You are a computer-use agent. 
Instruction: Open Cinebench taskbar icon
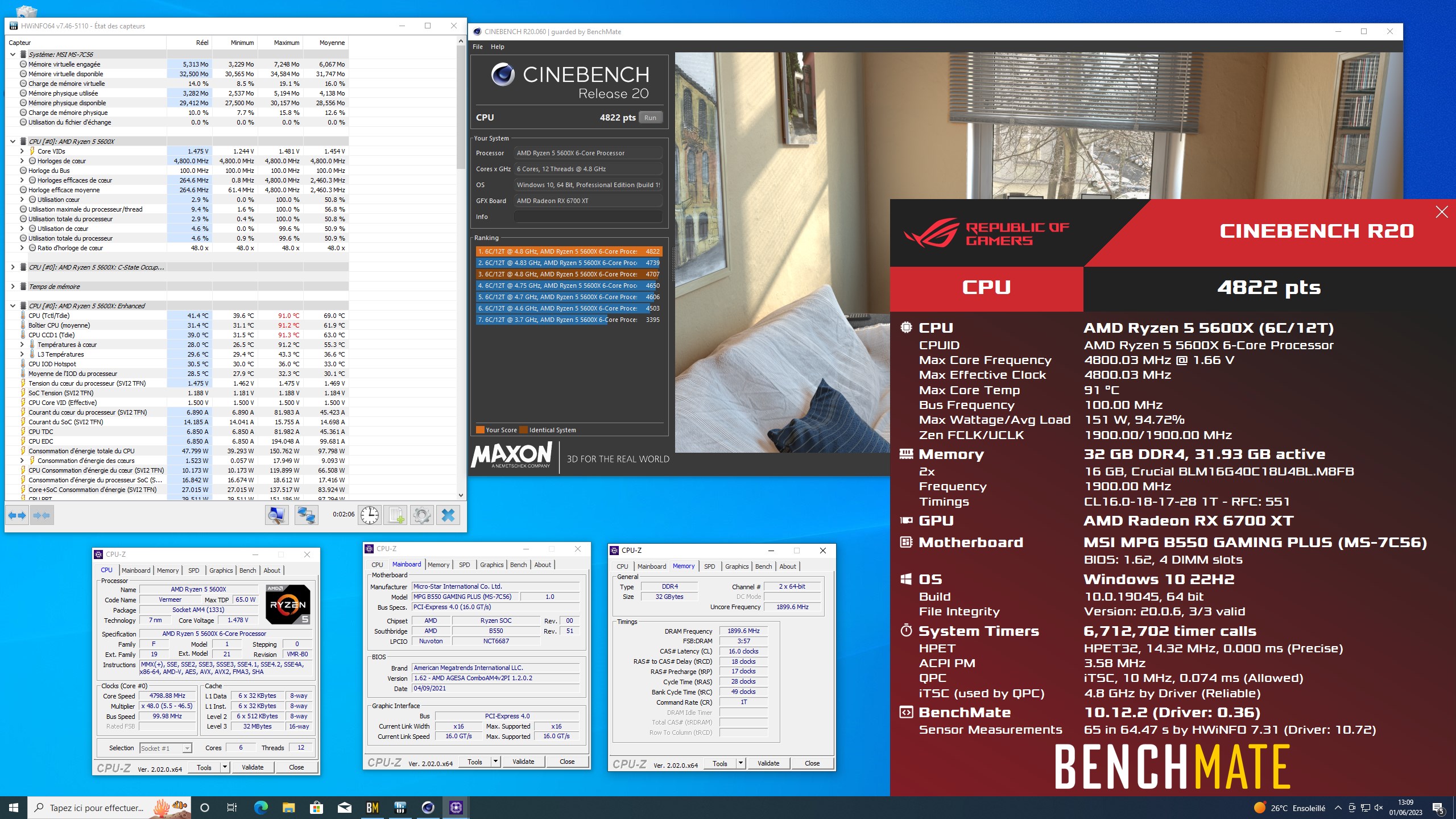pyautogui.click(x=428, y=808)
